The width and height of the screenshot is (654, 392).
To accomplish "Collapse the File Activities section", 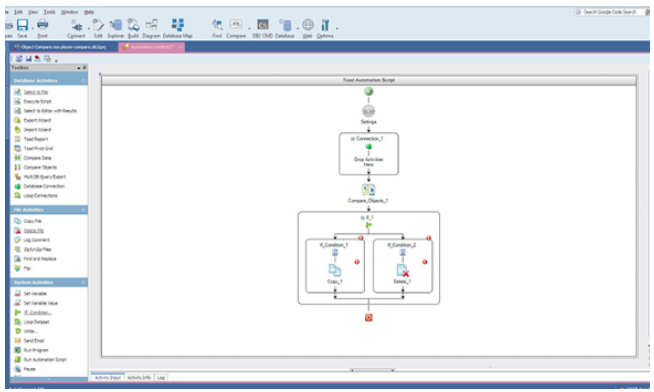I will click(83, 209).
